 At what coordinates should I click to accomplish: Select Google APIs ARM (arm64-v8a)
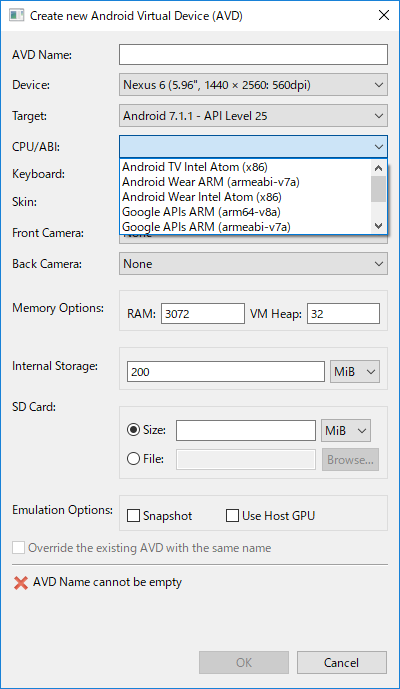coord(245,212)
